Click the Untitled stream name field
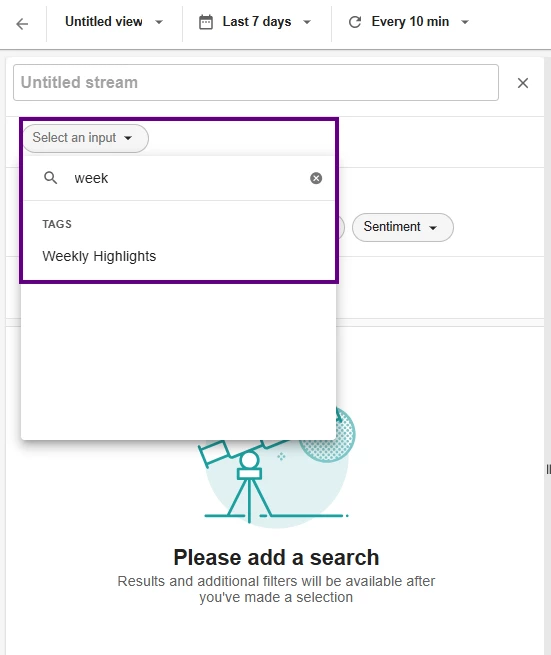This screenshot has width=551, height=655. (x=256, y=83)
